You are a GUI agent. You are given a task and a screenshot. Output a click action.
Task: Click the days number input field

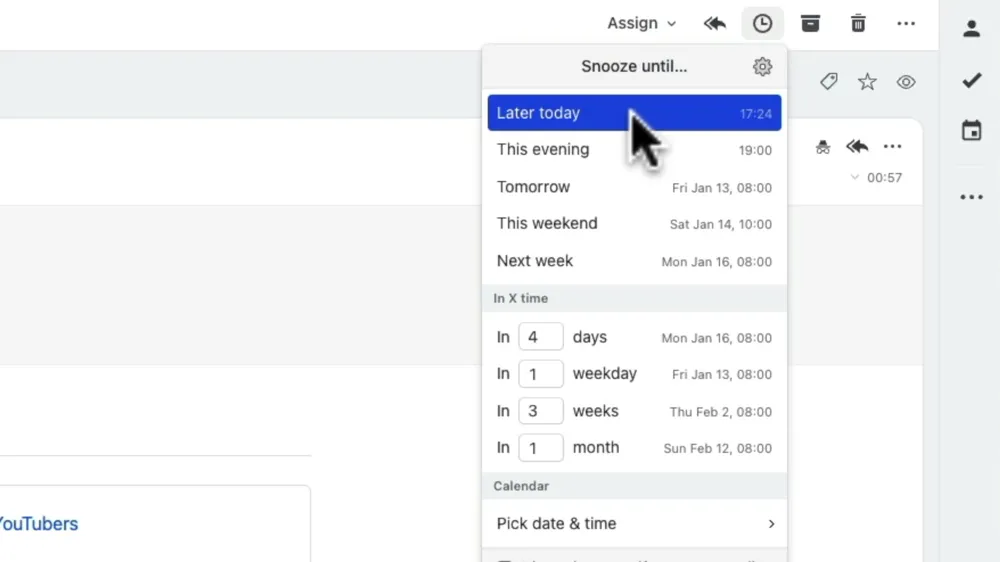tap(540, 337)
